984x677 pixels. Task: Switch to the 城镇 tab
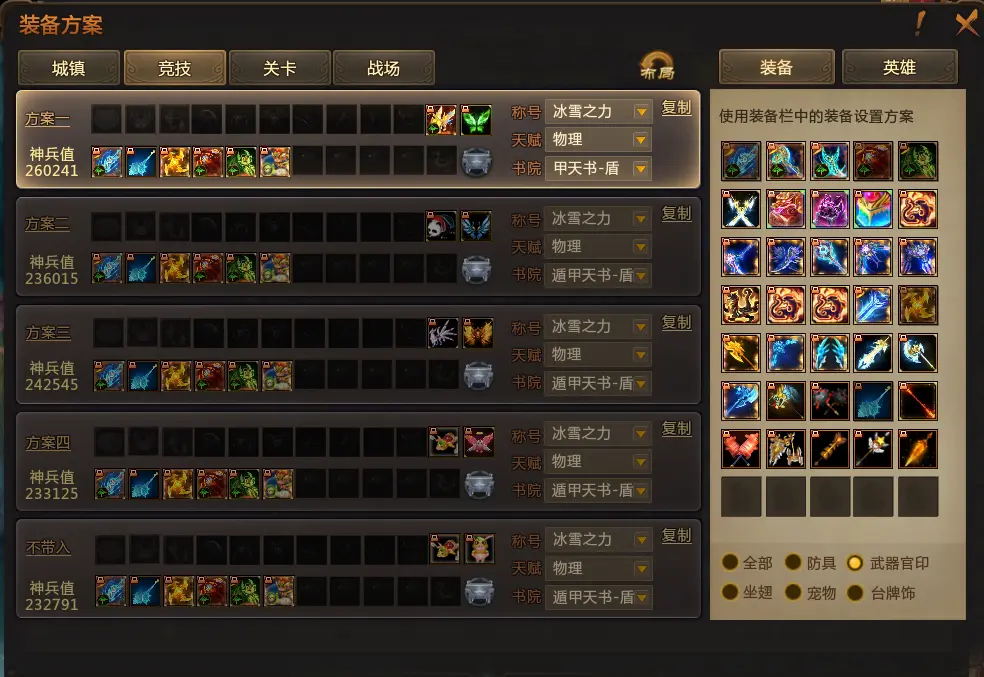tap(69, 68)
